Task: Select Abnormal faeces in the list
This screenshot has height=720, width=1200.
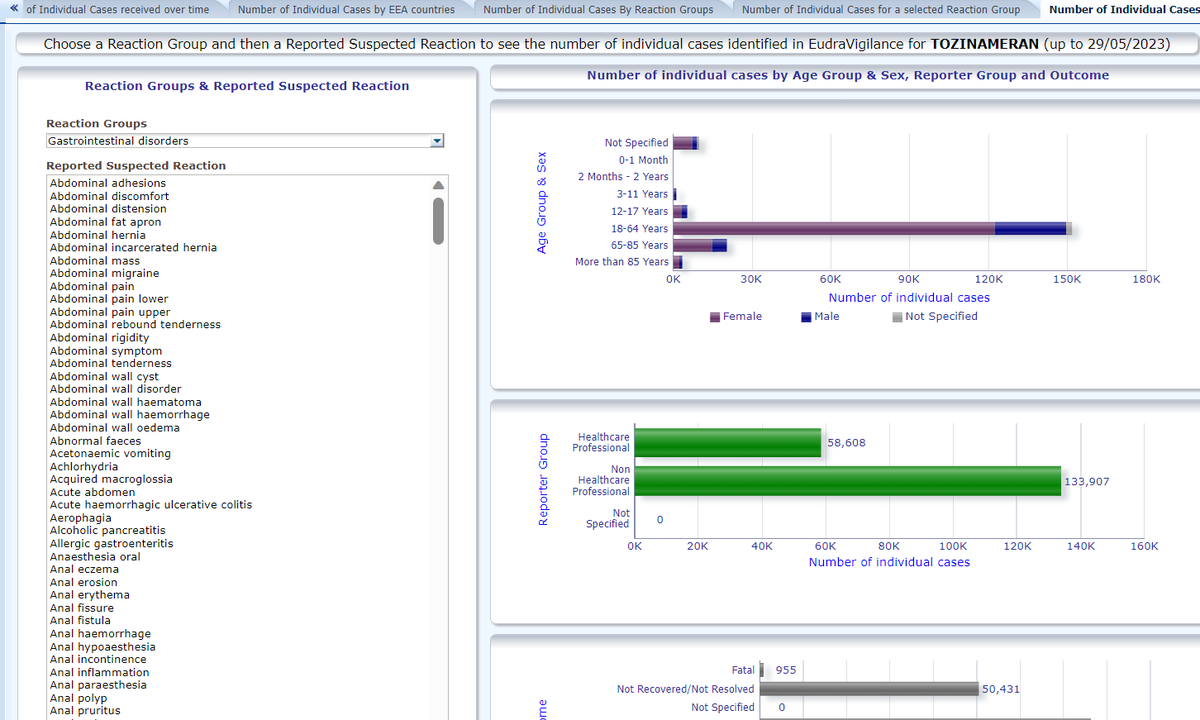Action: click(x=95, y=441)
